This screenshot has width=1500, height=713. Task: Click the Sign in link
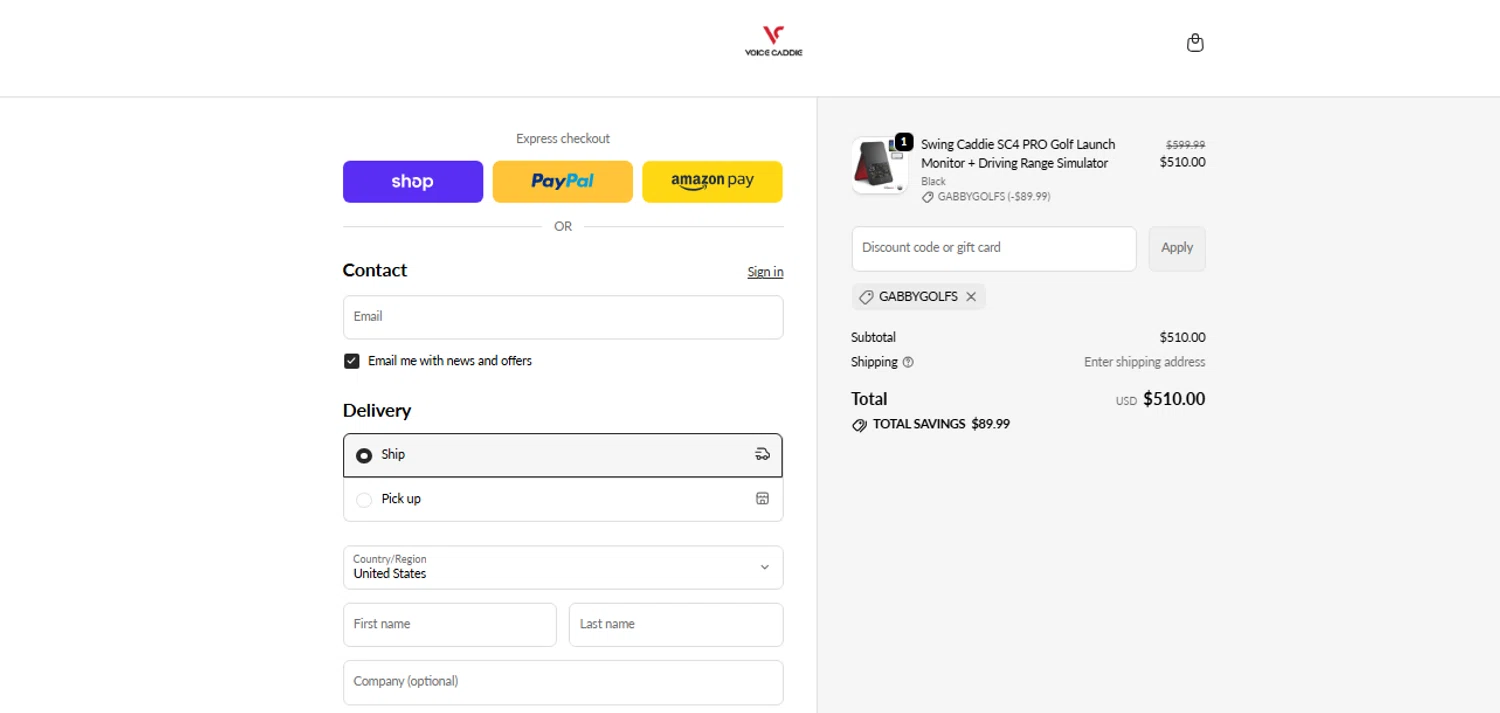(765, 272)
